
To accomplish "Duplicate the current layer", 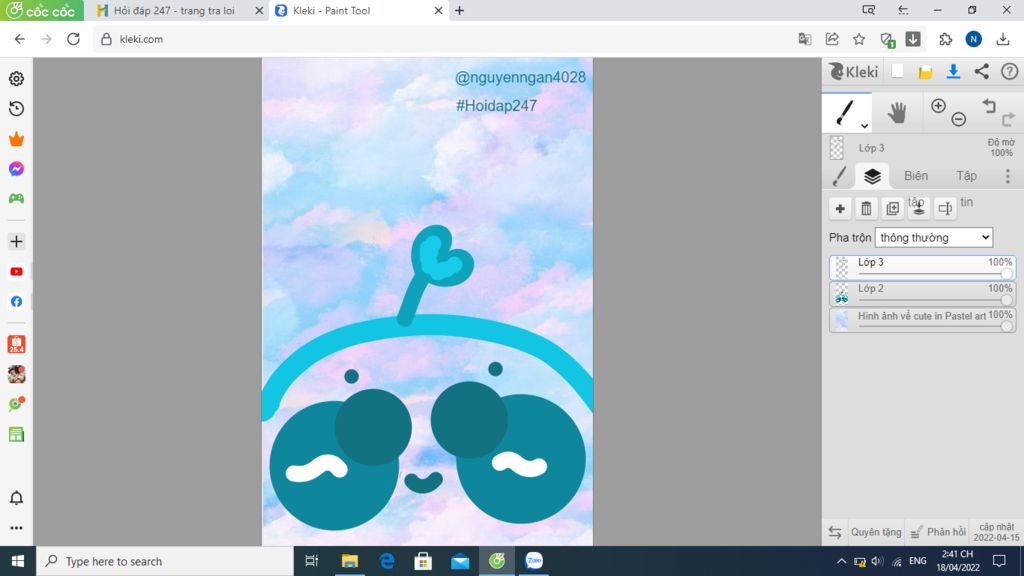I will (x=892, y=208).
